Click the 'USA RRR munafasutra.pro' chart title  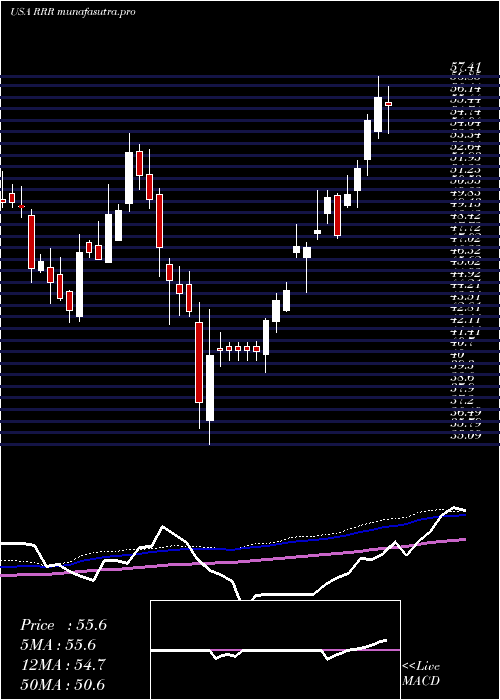[73, 12]
